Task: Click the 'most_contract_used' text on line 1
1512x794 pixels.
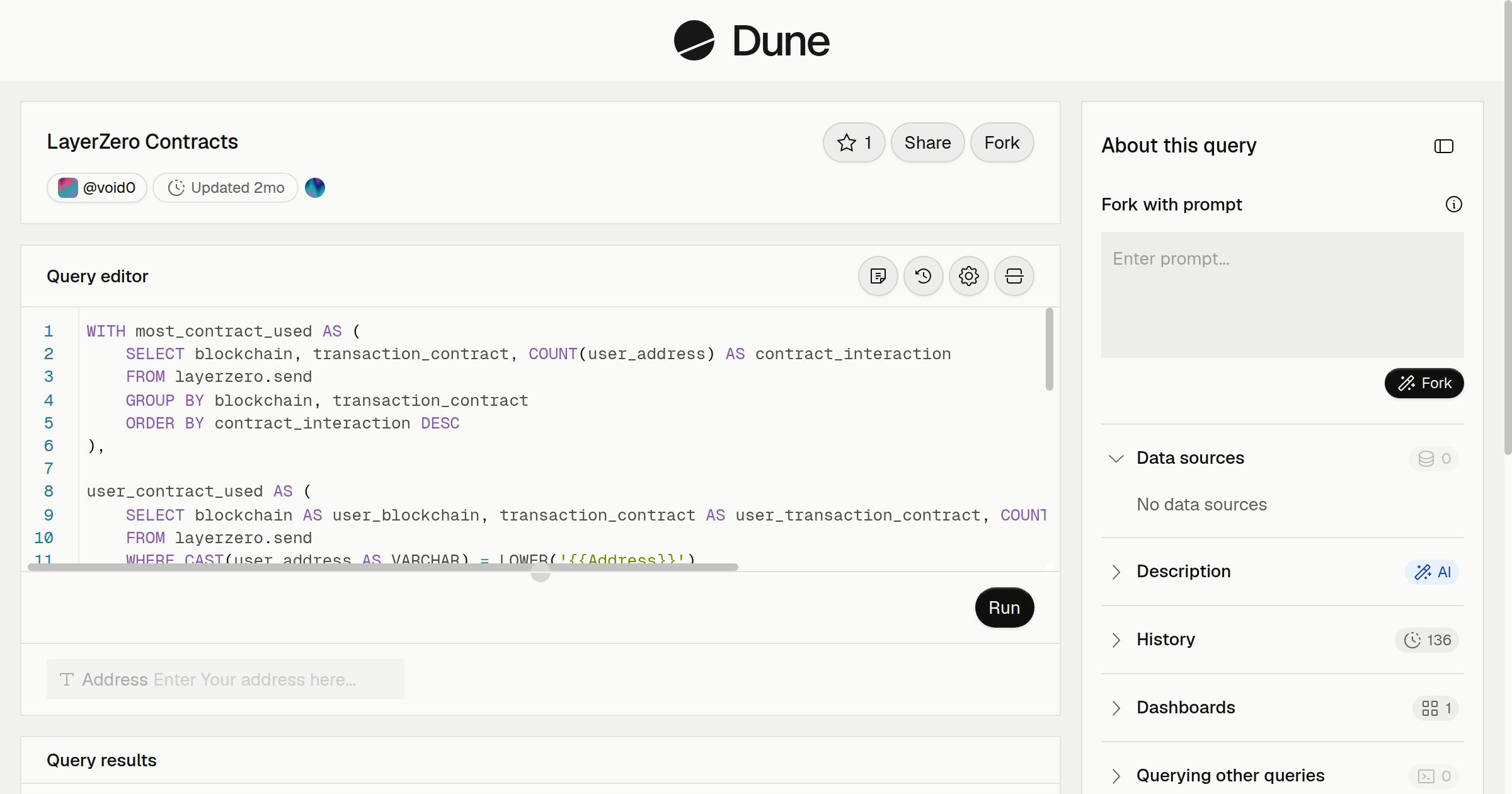Action: (224, 331)
